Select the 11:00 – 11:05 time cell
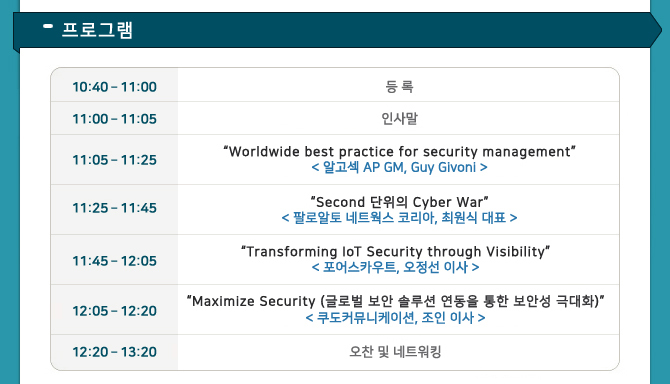 114,119
